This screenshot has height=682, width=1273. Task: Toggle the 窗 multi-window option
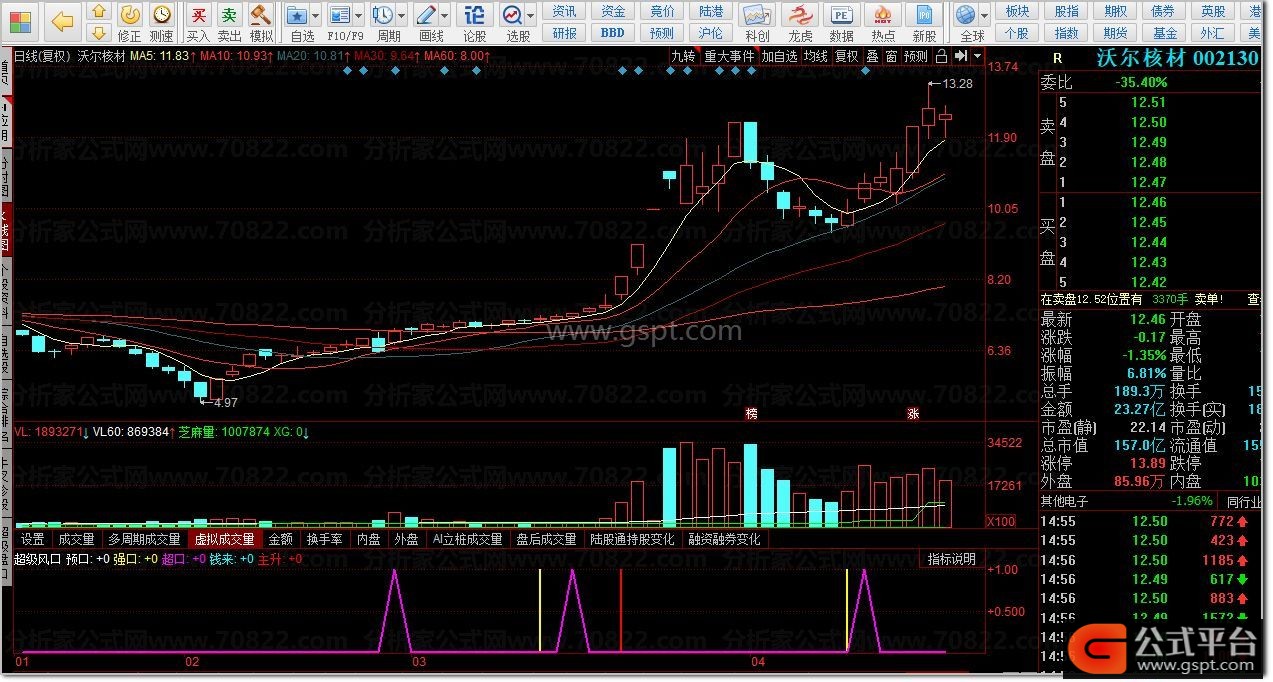tap(891, 57)
